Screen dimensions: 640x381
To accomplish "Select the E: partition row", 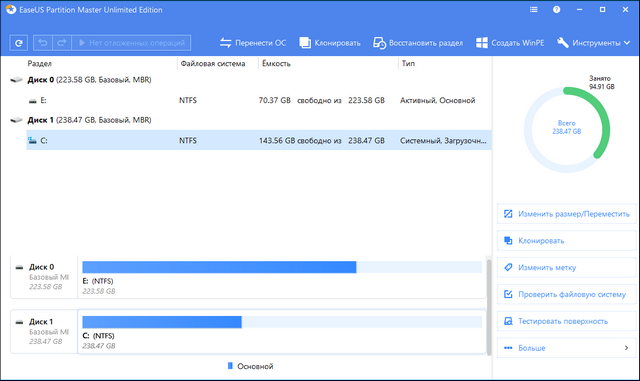I will click(259, 100).
